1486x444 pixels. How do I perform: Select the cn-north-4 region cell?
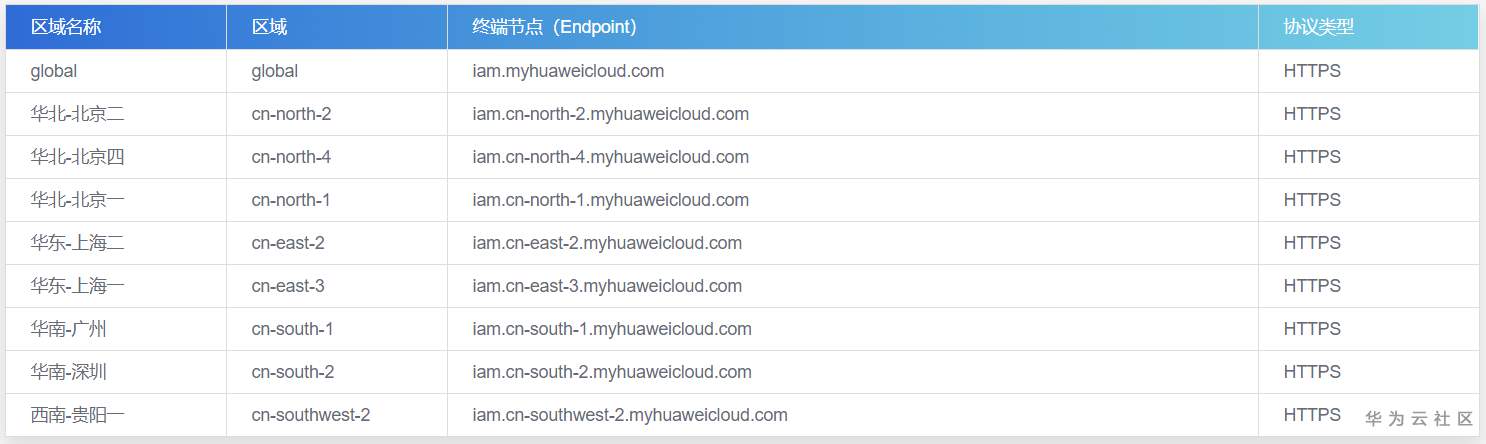coord(291,157)
